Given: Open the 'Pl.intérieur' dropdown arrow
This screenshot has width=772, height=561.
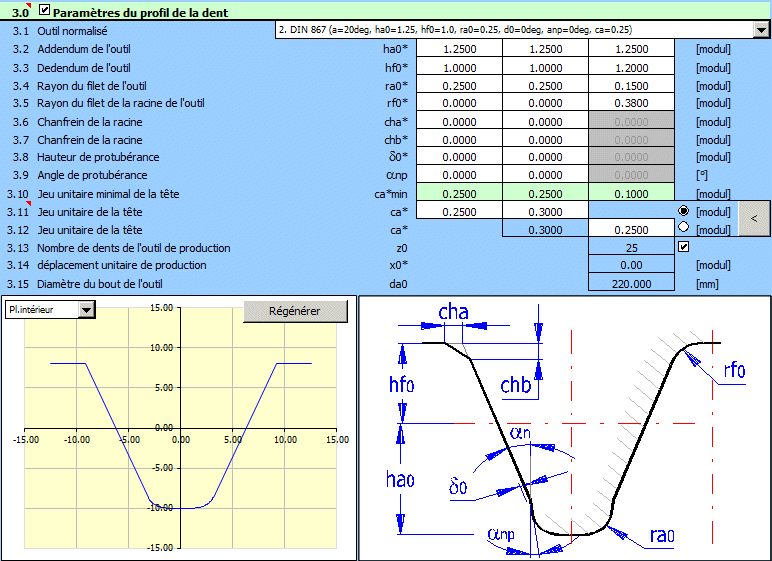Looking at the screenshot, I should pos(86,310).
